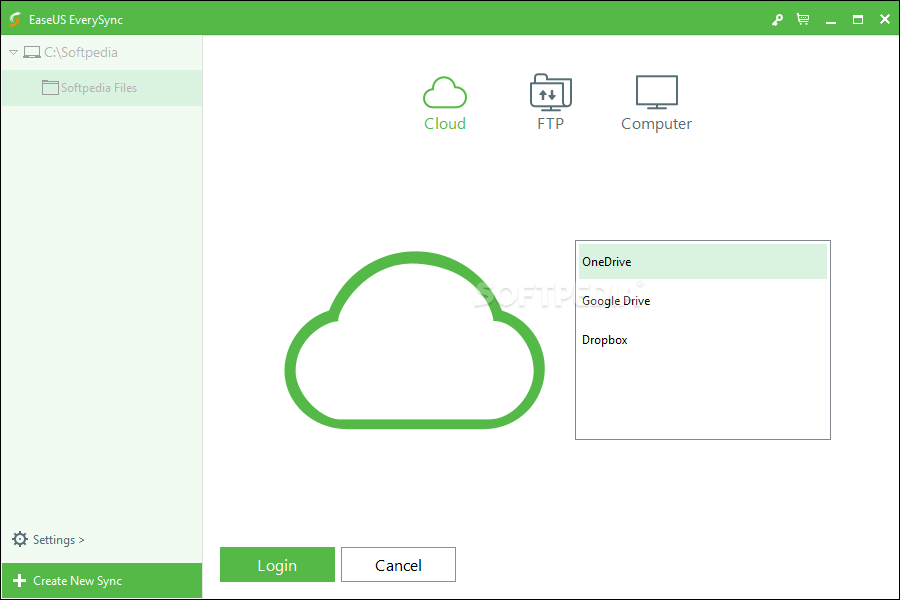Switch to the FTP tab label

click(x=550, y=123)
